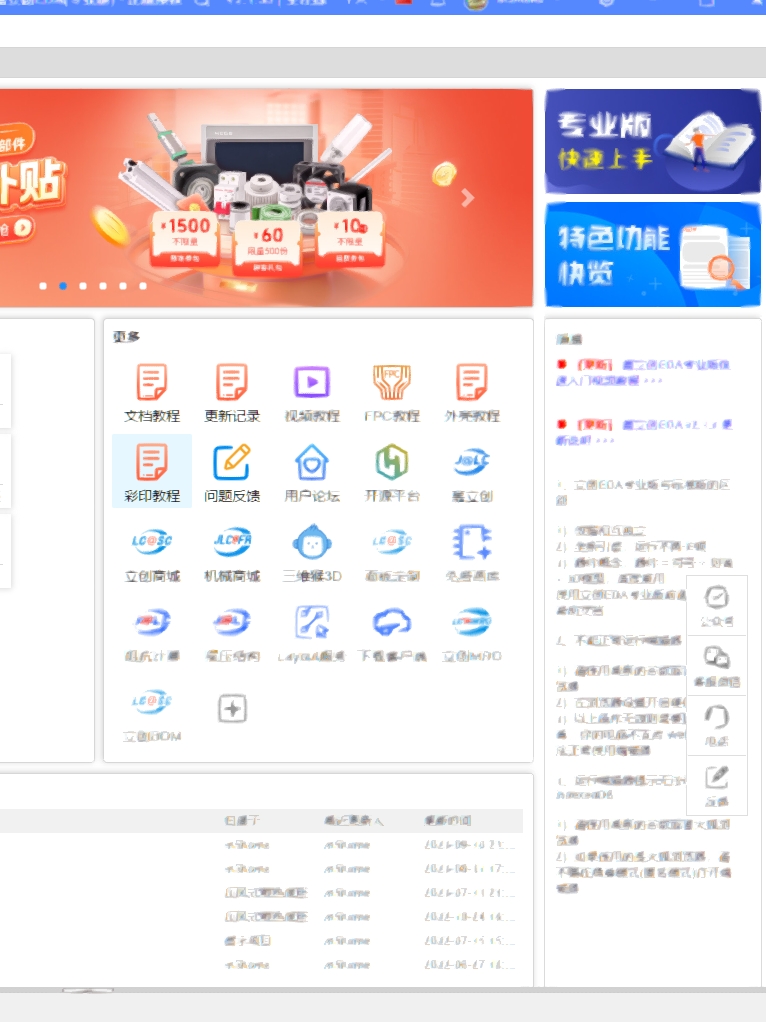Viewport: 766px width, 1022px height.
Task: Open the 立创MRO shortcut icon
Action: [x=472, y=622]
